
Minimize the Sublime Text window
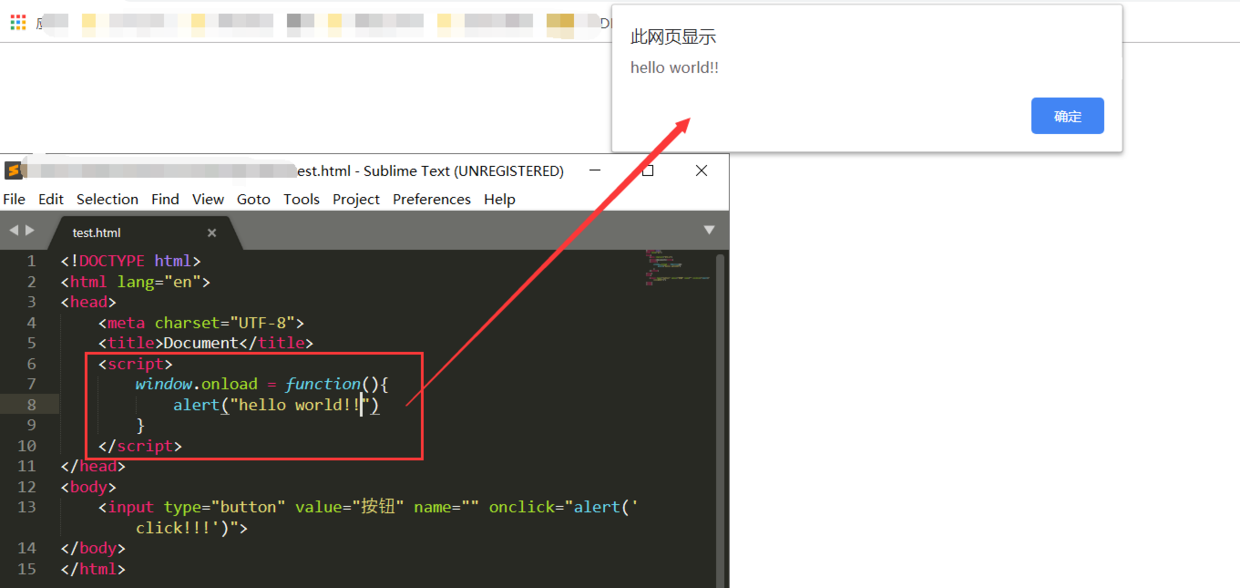[595, 171]
